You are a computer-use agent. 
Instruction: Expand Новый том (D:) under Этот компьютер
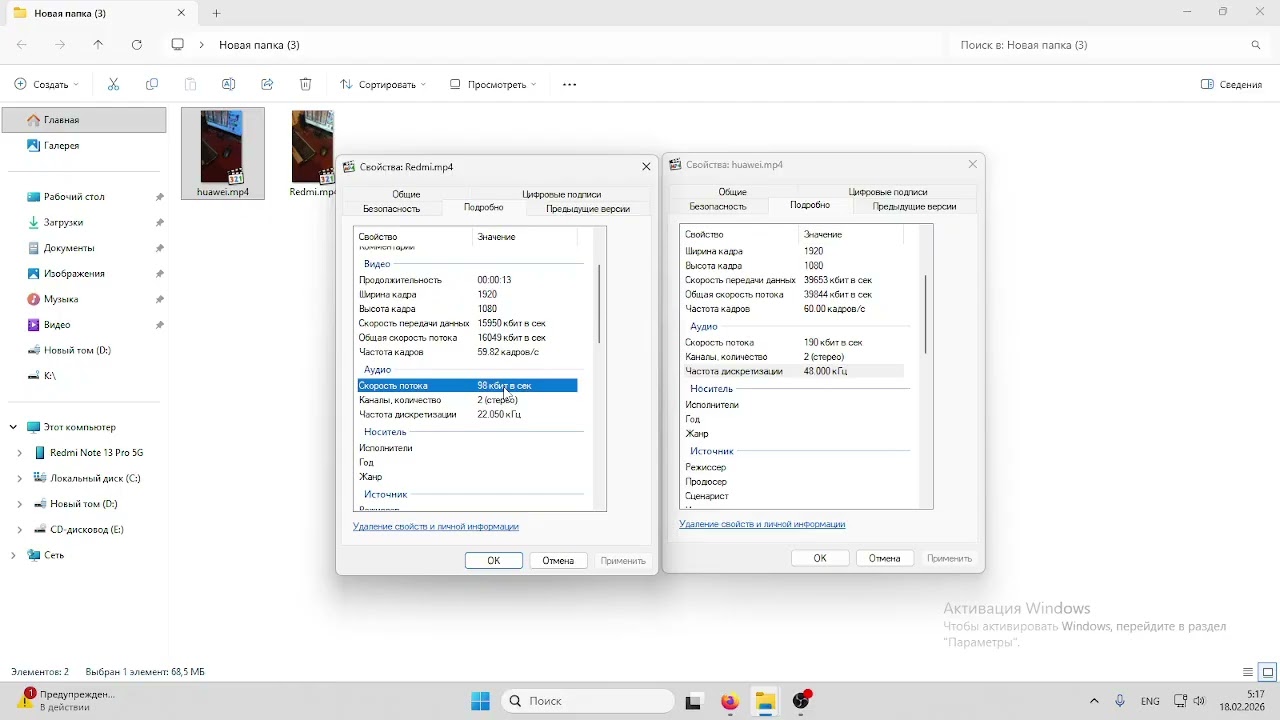(19, 504)
